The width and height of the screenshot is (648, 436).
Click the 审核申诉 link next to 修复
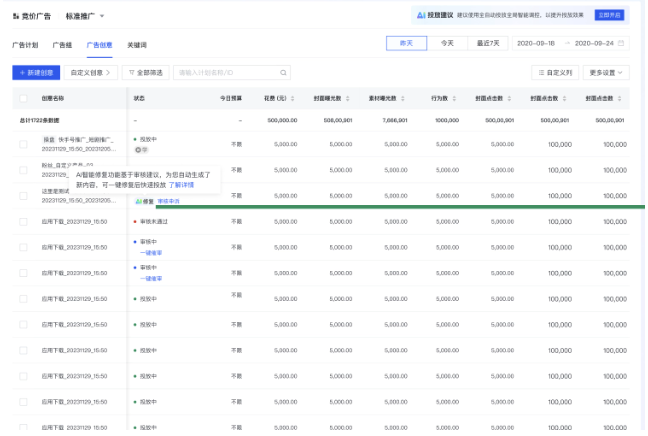pos(169,201)
